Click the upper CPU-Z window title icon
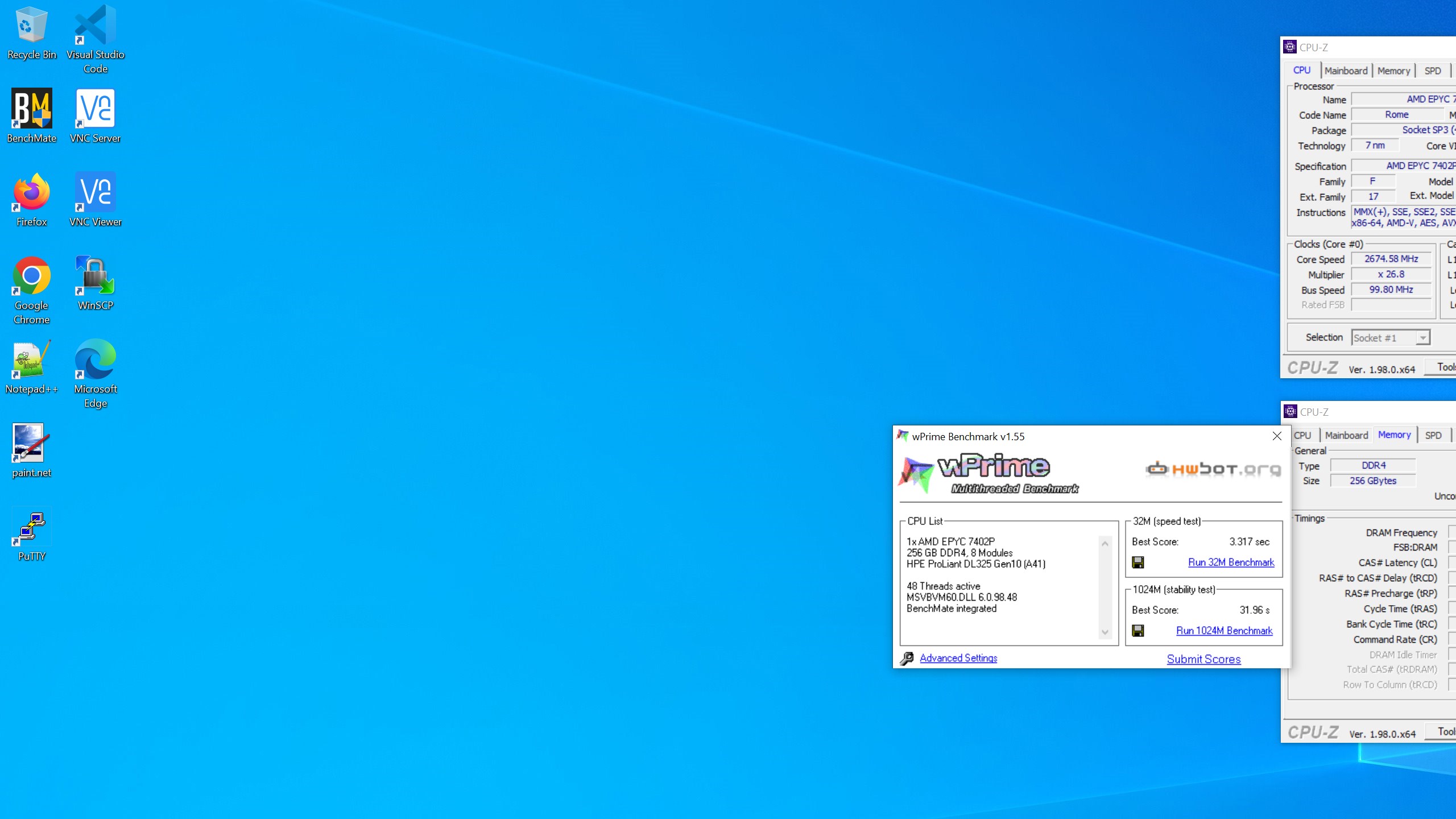1456x819 pixels. 1290,47
